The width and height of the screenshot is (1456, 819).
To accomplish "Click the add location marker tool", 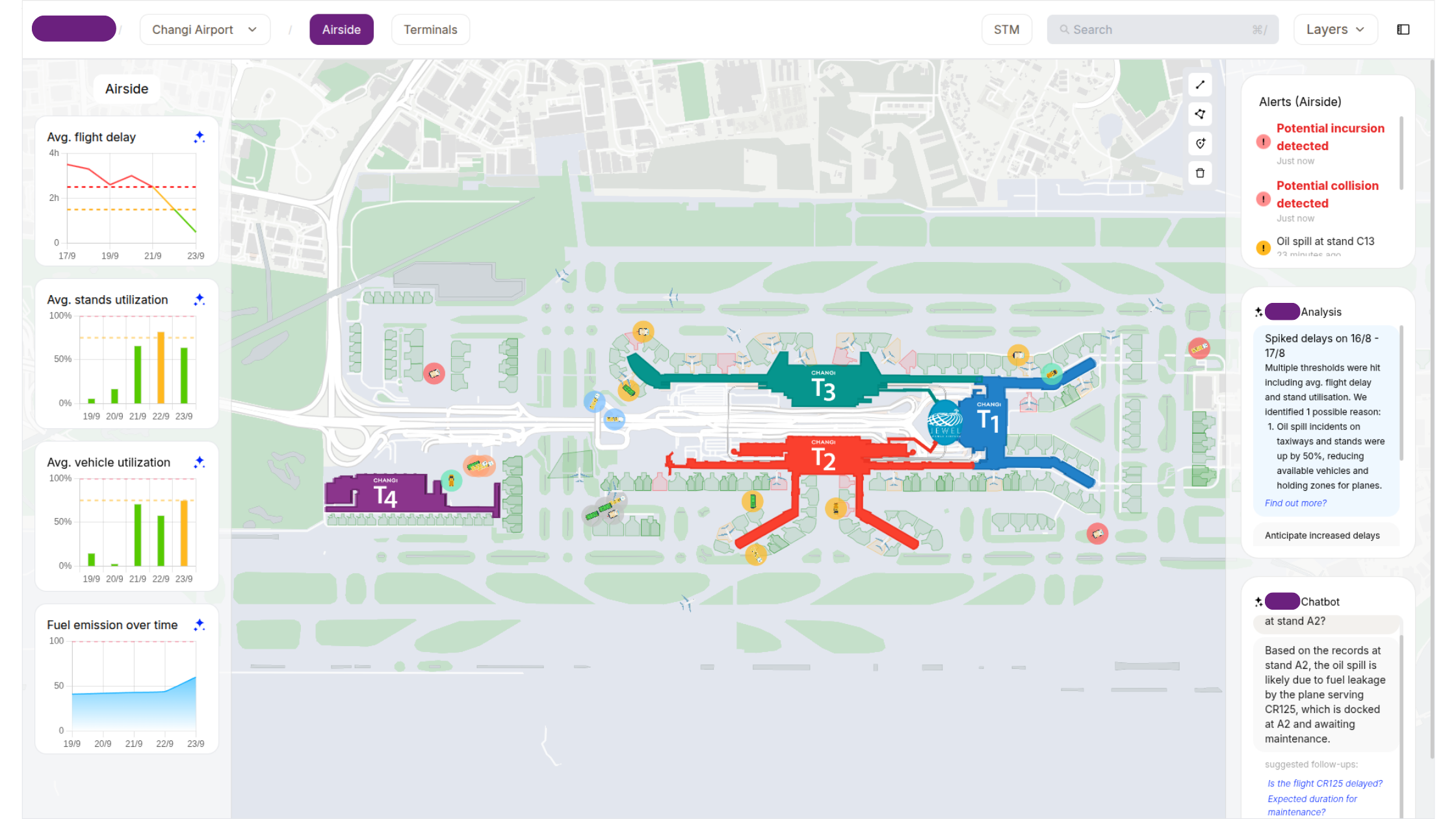I will pyautogui.click(x=1200, y=144).
